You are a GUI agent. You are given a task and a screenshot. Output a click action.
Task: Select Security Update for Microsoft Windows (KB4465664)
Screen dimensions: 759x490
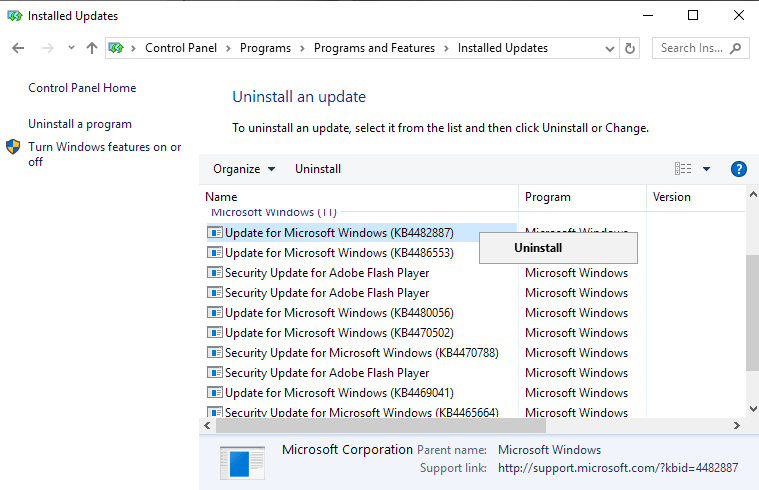pos(362,413)
